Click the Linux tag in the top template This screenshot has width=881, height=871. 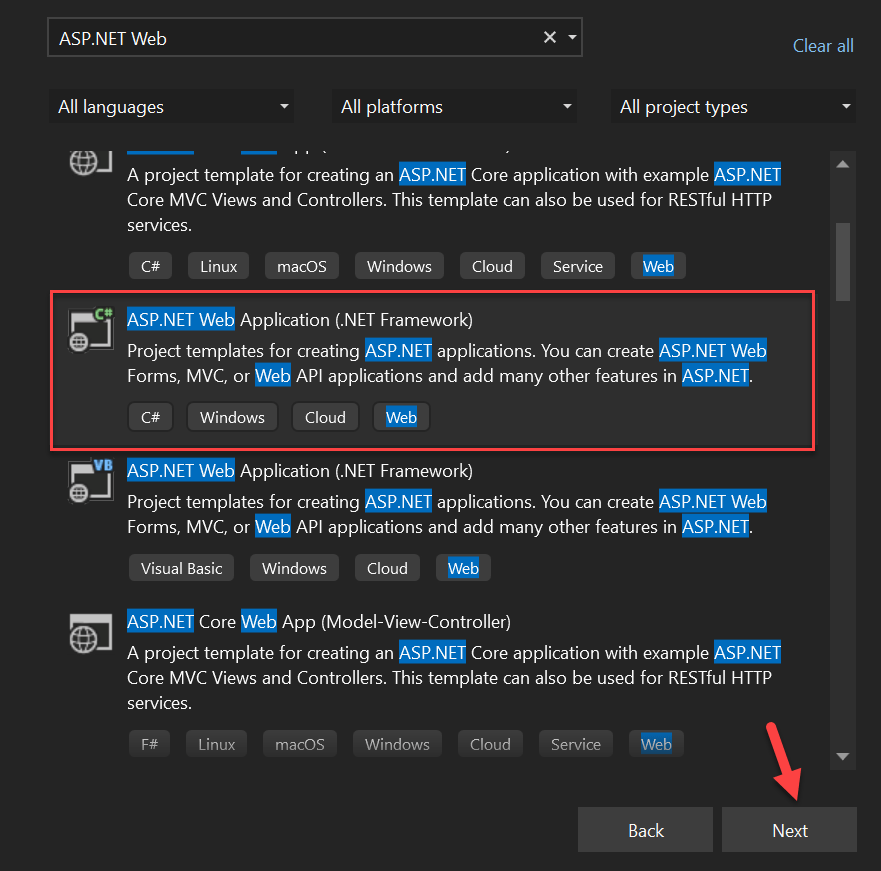219,266
